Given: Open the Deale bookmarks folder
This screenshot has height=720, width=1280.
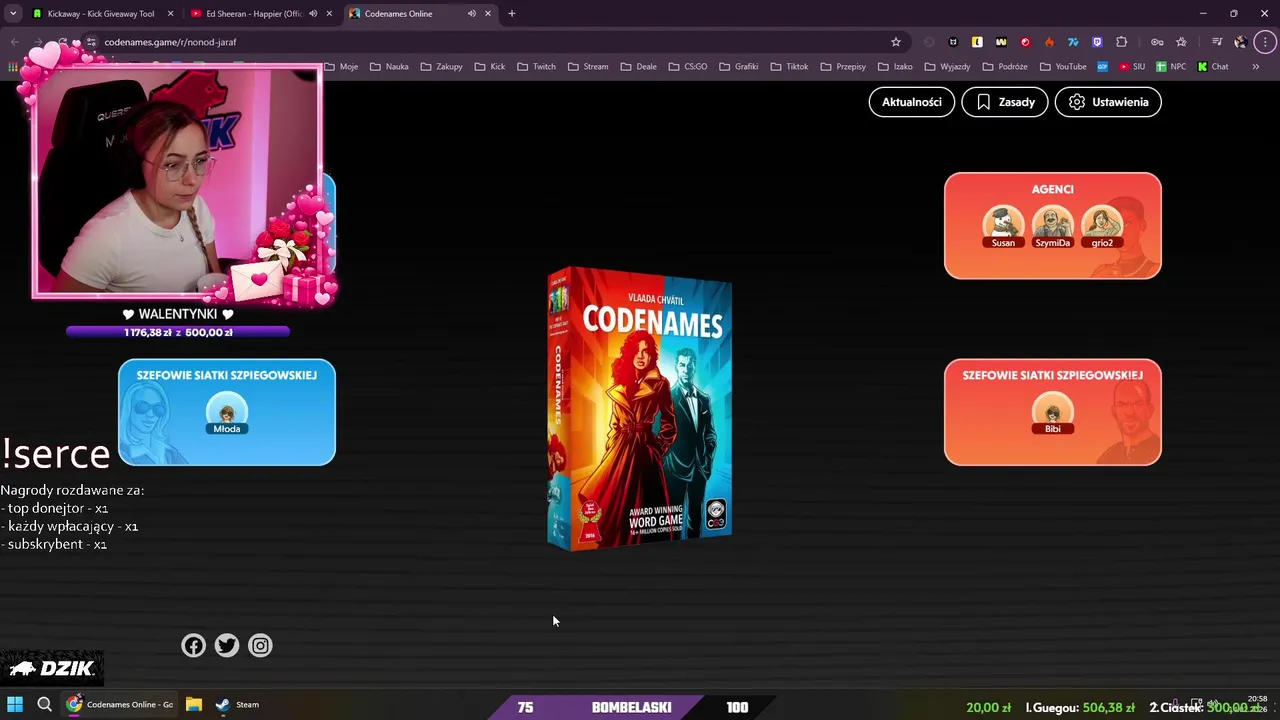Looking at the screenshot, I should coord(638,67).
